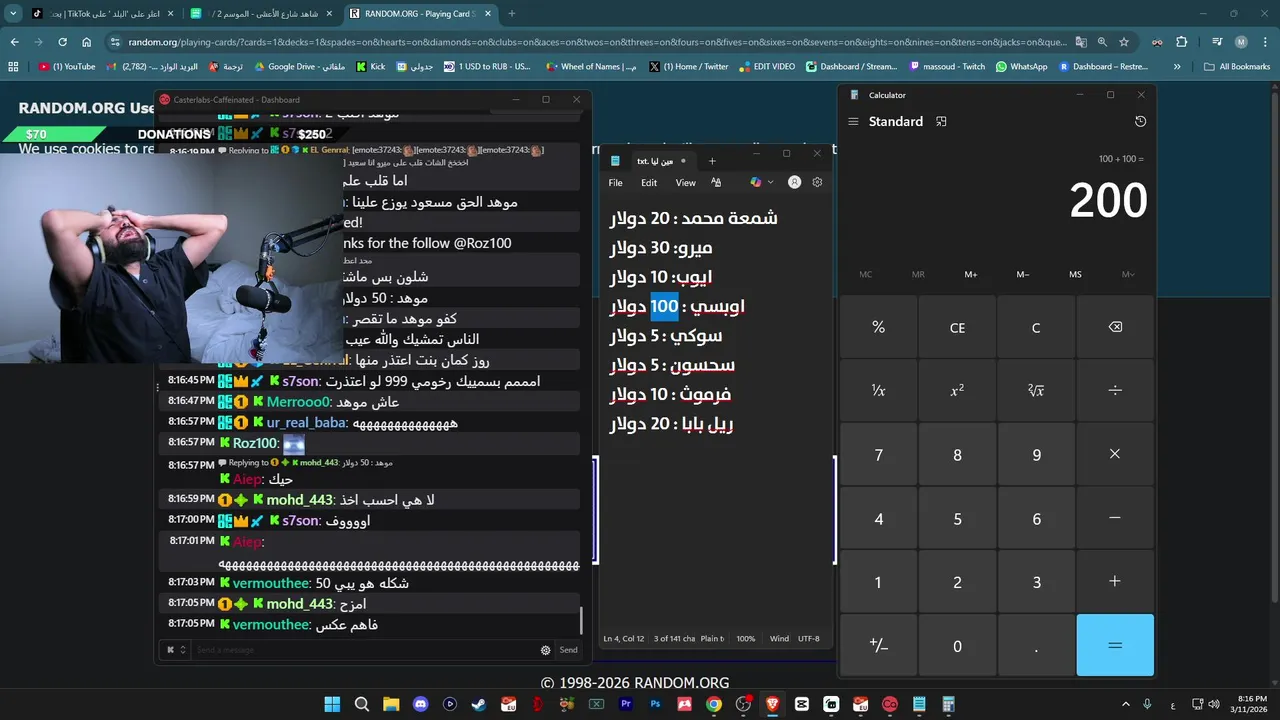Click the Casterlabs chat scrollbar
Screen dimensions: 1280x720
point(581,621)
